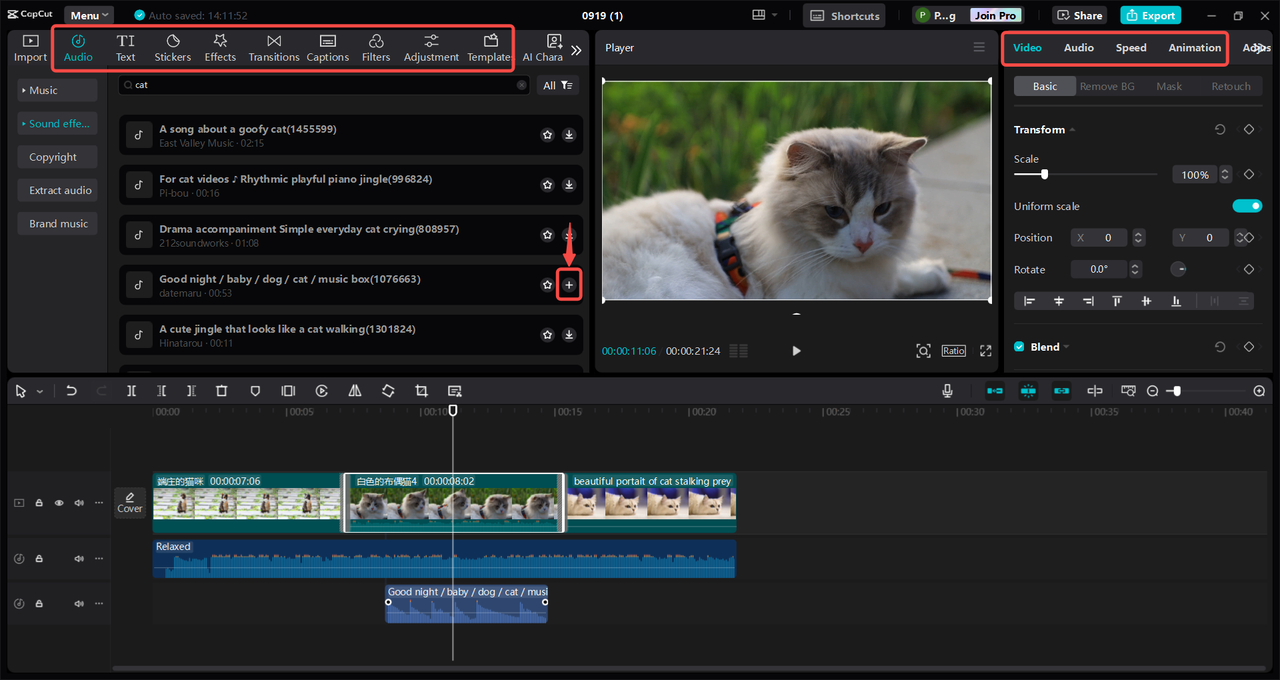Viewport: 1280px width, 680px height.
Task: Collapse the Transform section
Action: click(x=1072, y=130)
